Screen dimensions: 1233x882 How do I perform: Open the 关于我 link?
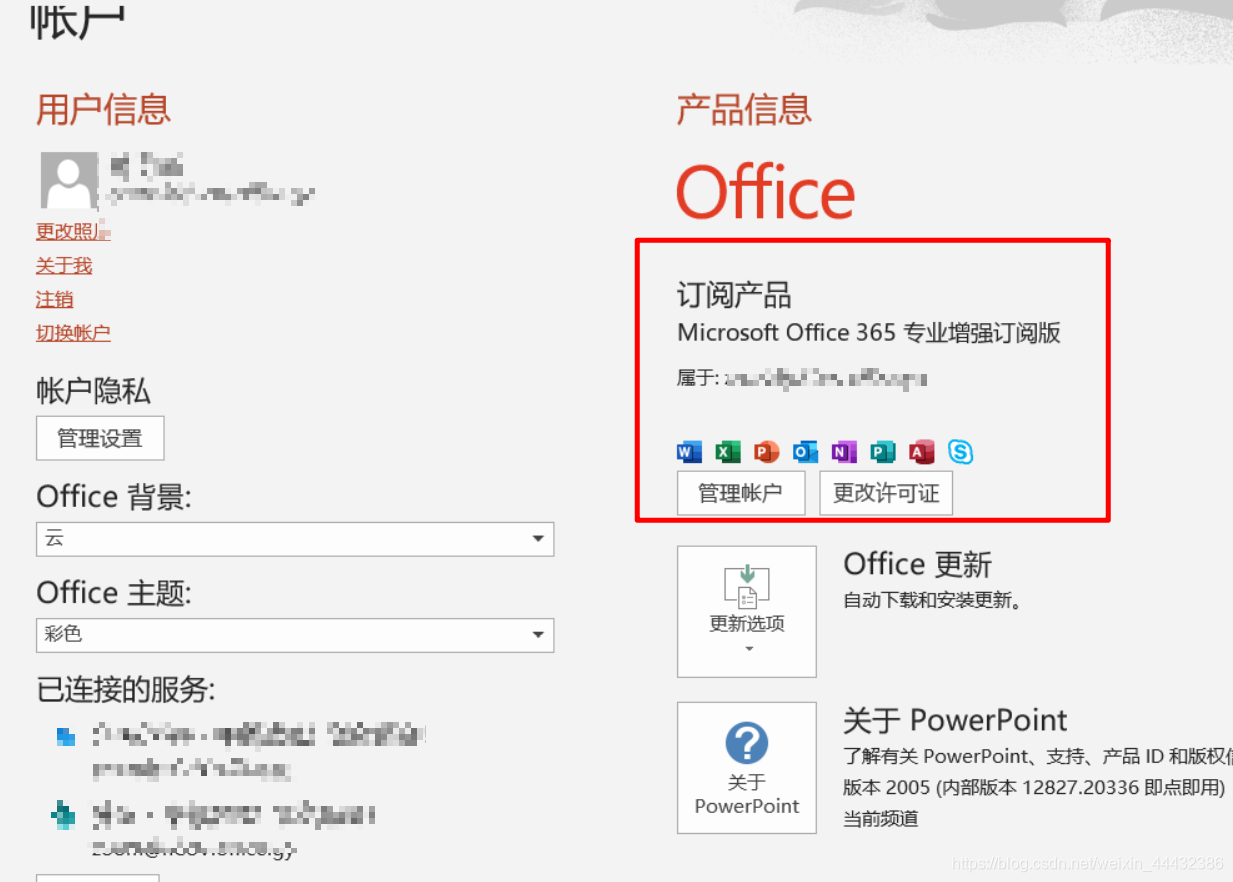point(64,265)
